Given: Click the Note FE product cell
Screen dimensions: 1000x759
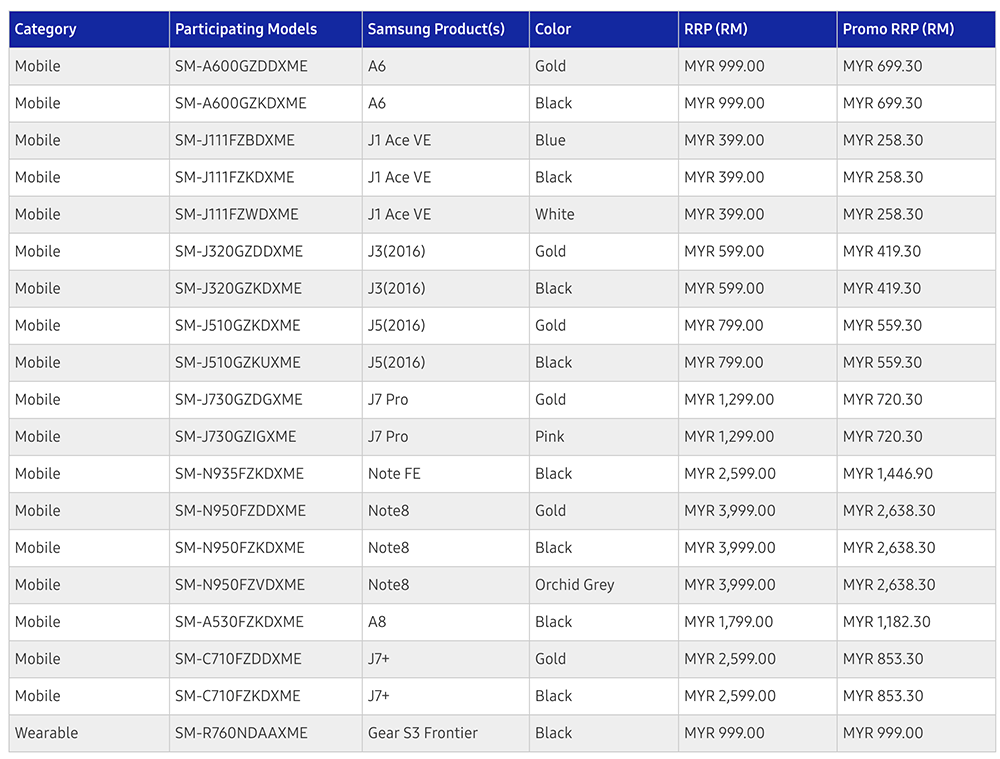Looking at the screenshot, I should click(394, 473).
